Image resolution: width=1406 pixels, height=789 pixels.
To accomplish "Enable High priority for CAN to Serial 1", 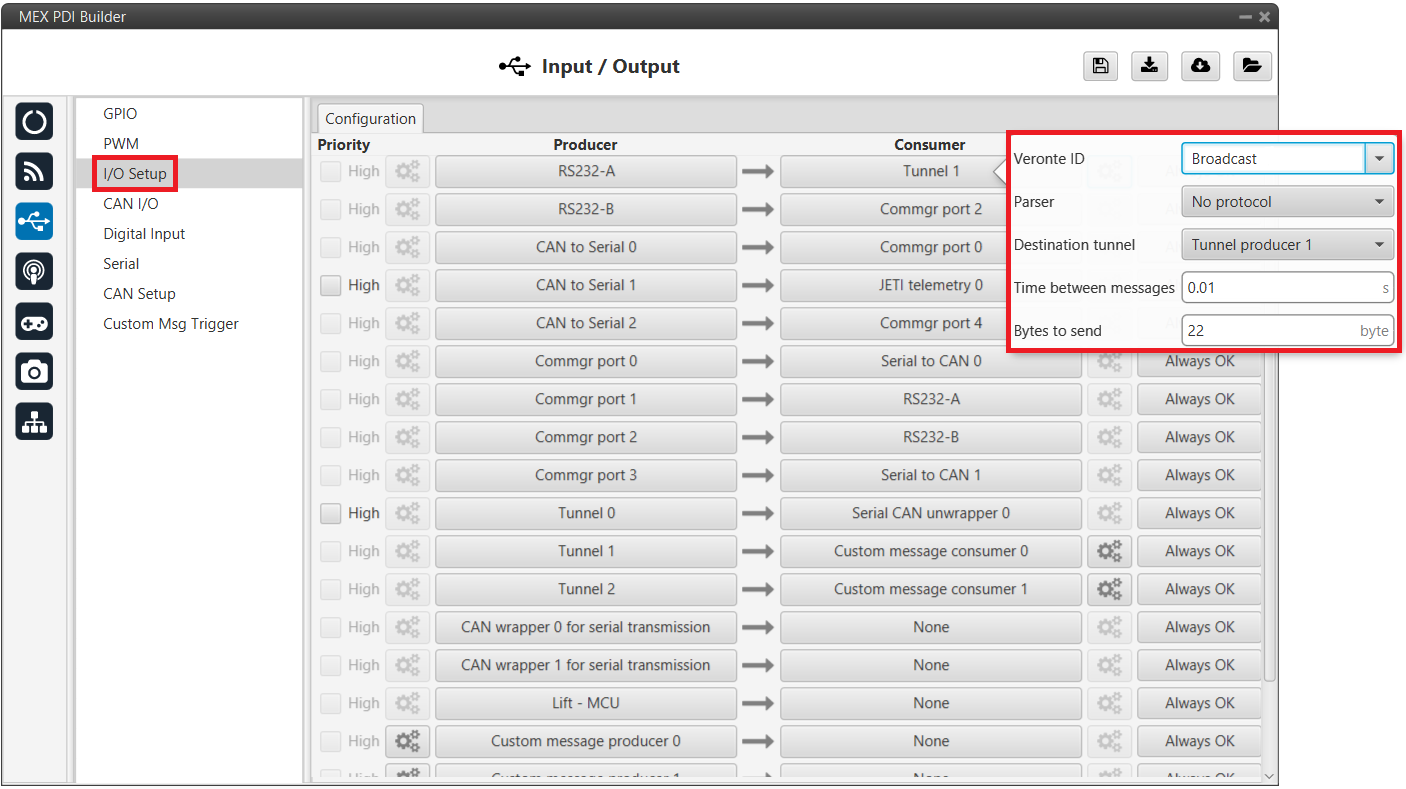I will tap(331, 285).
